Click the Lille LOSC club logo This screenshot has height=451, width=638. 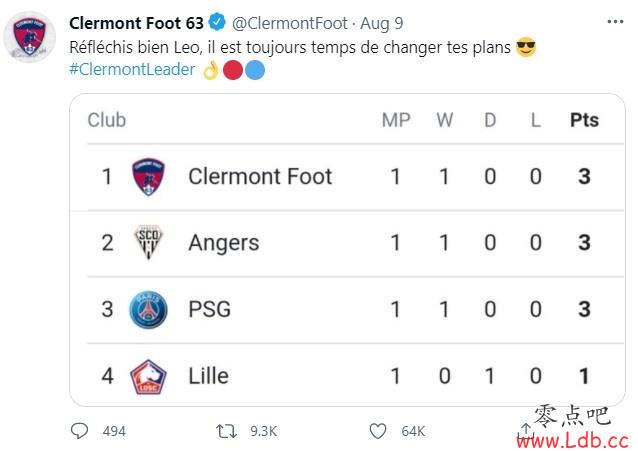coord(148,377)
